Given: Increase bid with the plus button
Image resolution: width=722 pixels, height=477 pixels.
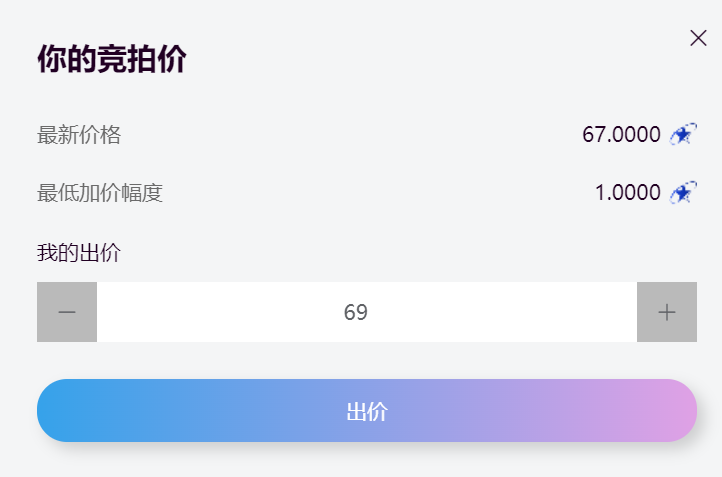Looking at the screenshot, I should [x=667, y=312].
